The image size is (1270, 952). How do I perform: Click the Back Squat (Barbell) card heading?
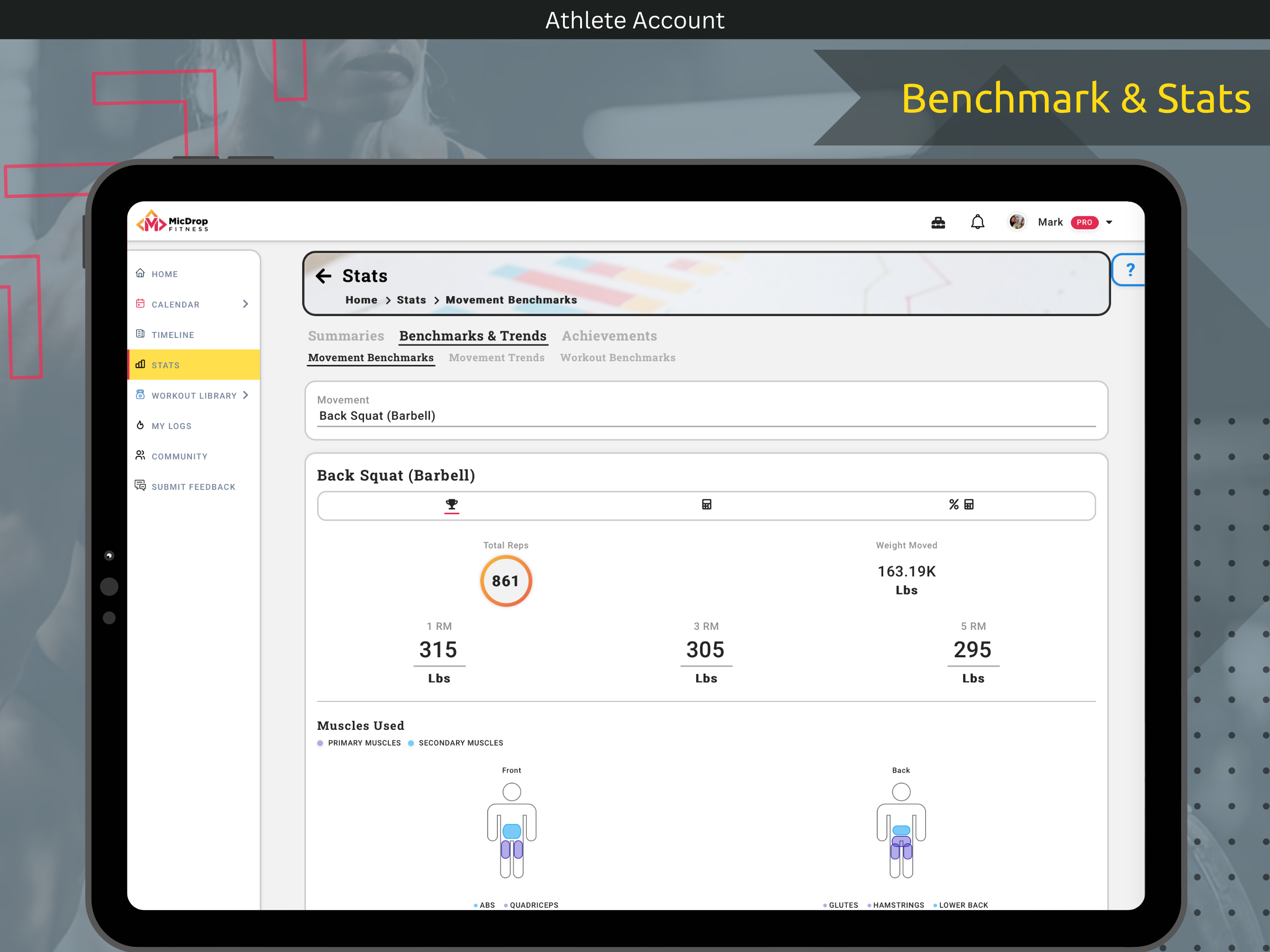[x=396, y=476]
